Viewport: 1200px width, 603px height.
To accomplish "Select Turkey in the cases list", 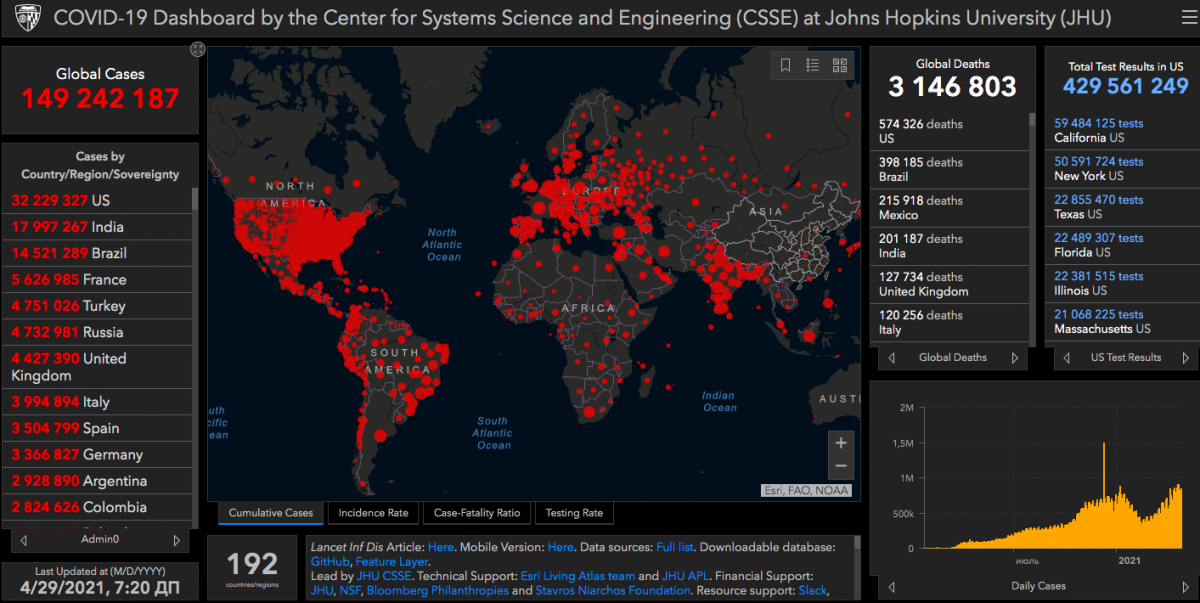I will click(x=98, y=306).
